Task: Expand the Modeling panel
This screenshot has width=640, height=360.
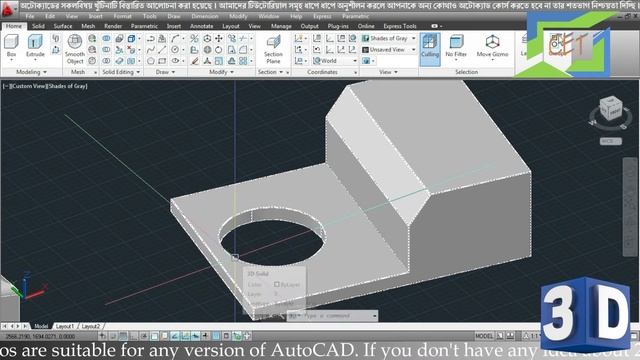Action: (31, 72)
